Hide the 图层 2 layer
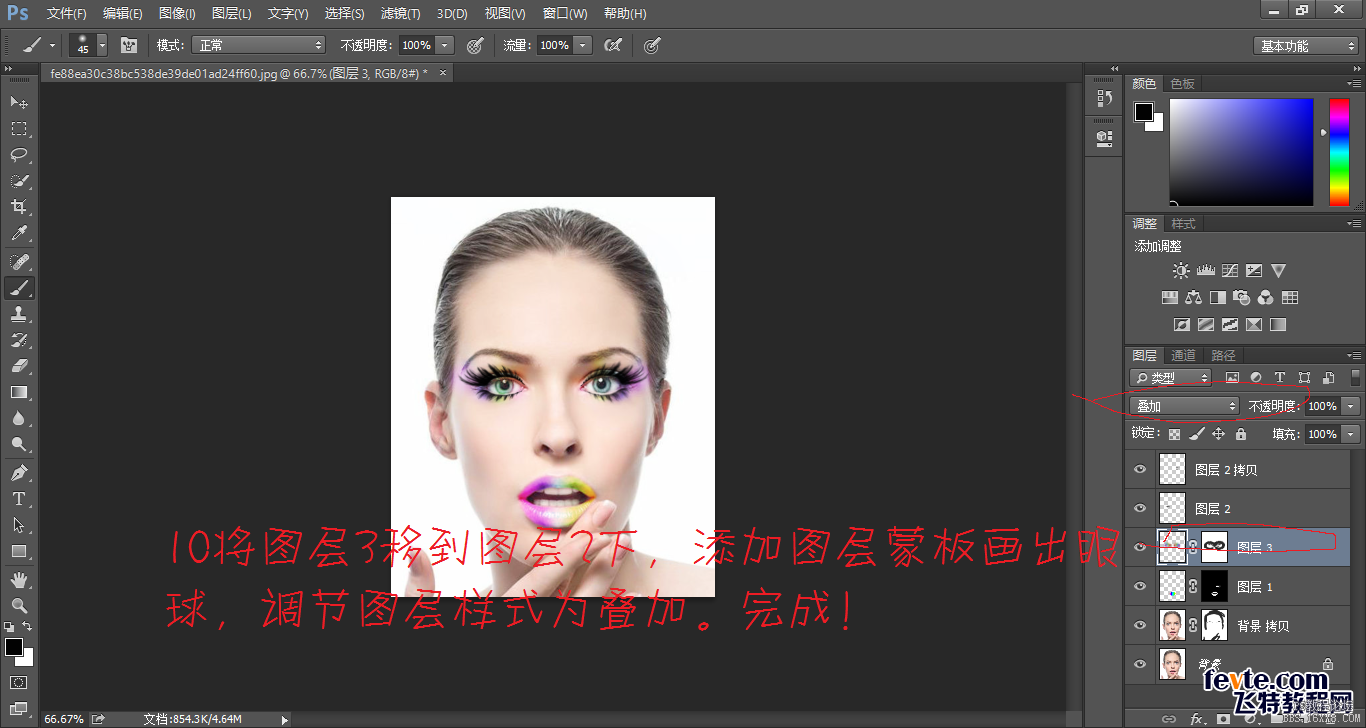The height and width of the screenshot is (728, 1366). click(x=1140, y=508)
